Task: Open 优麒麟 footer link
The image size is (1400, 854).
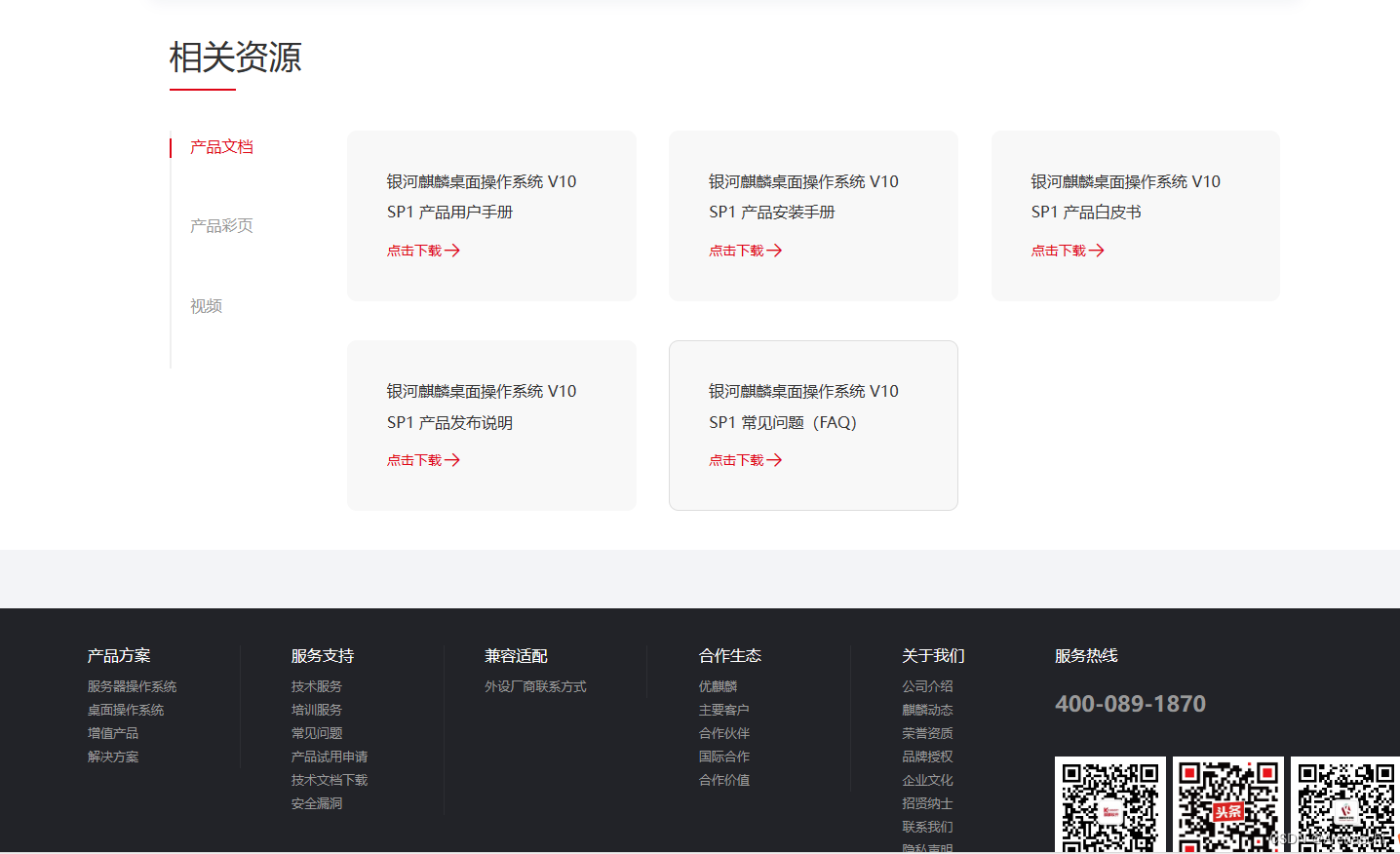Action: pyautogui.click(x=719, y=687)
